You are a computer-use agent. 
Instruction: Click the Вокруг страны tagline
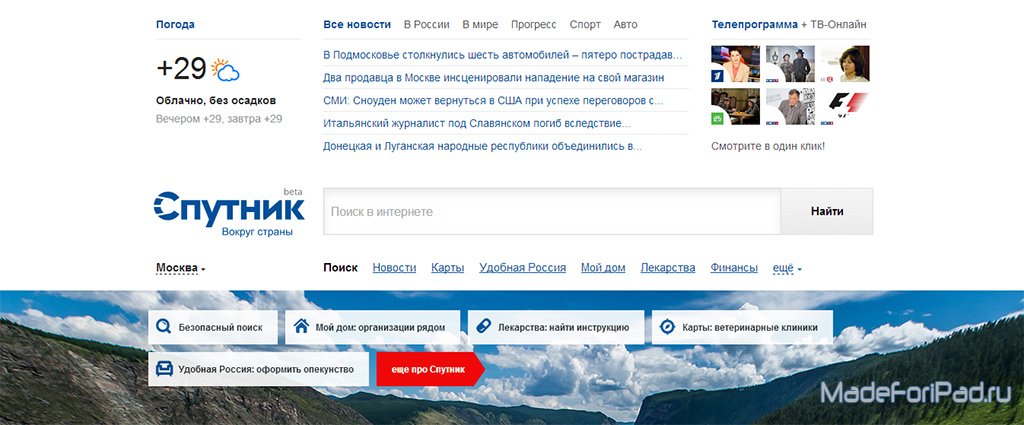[x=257, y=232]
